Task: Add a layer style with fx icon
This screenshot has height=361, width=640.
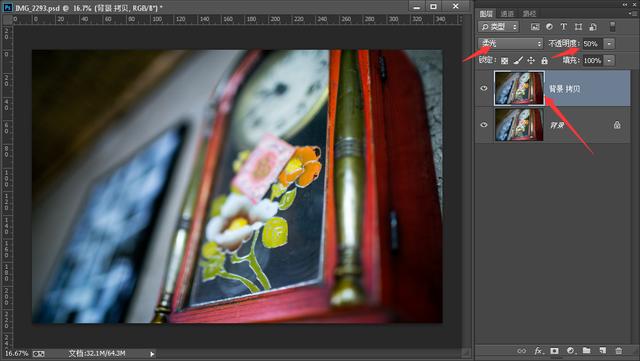Action: click(538, 351)
